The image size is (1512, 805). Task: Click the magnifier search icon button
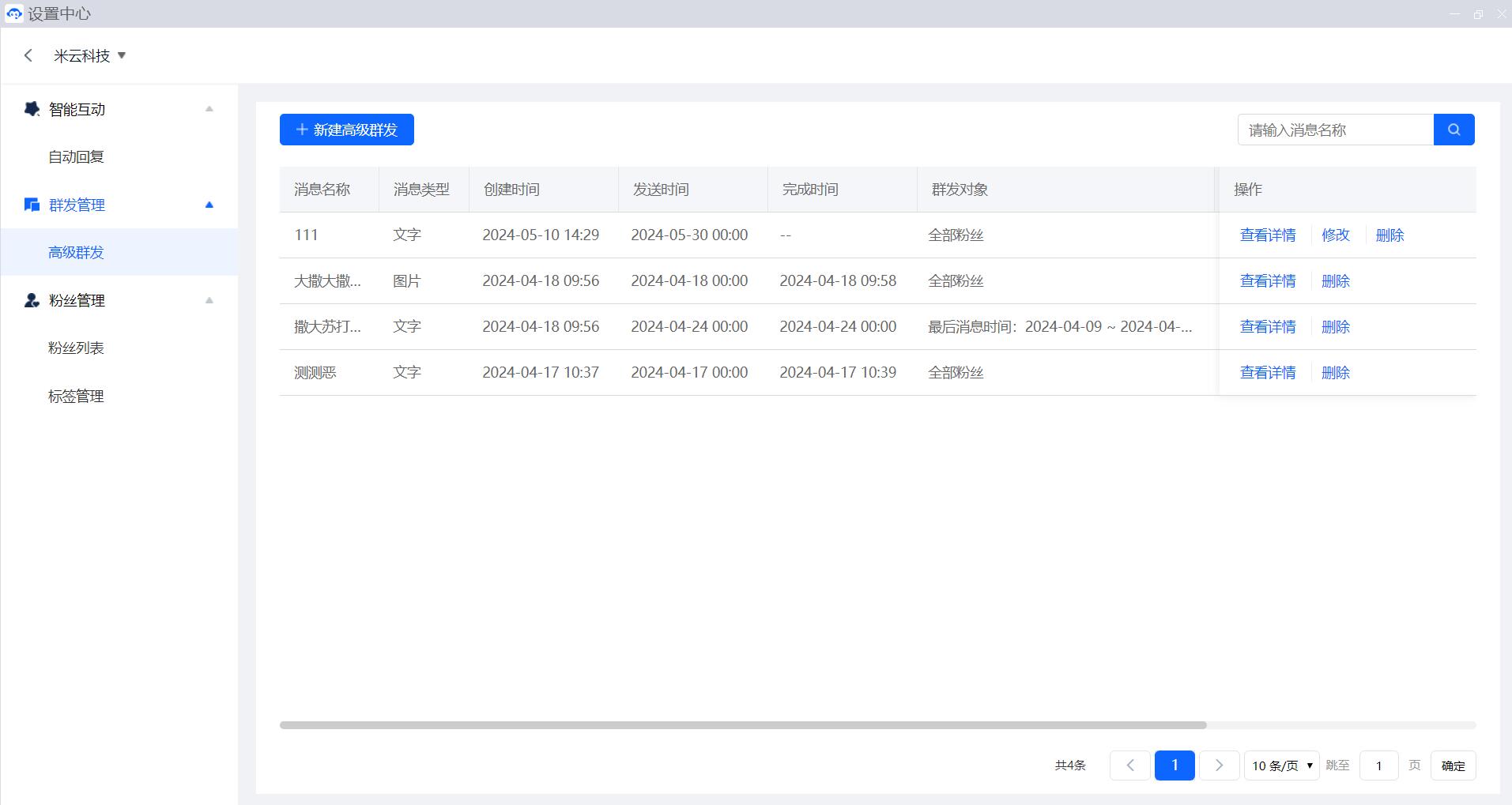click(x=1454, y=130)
